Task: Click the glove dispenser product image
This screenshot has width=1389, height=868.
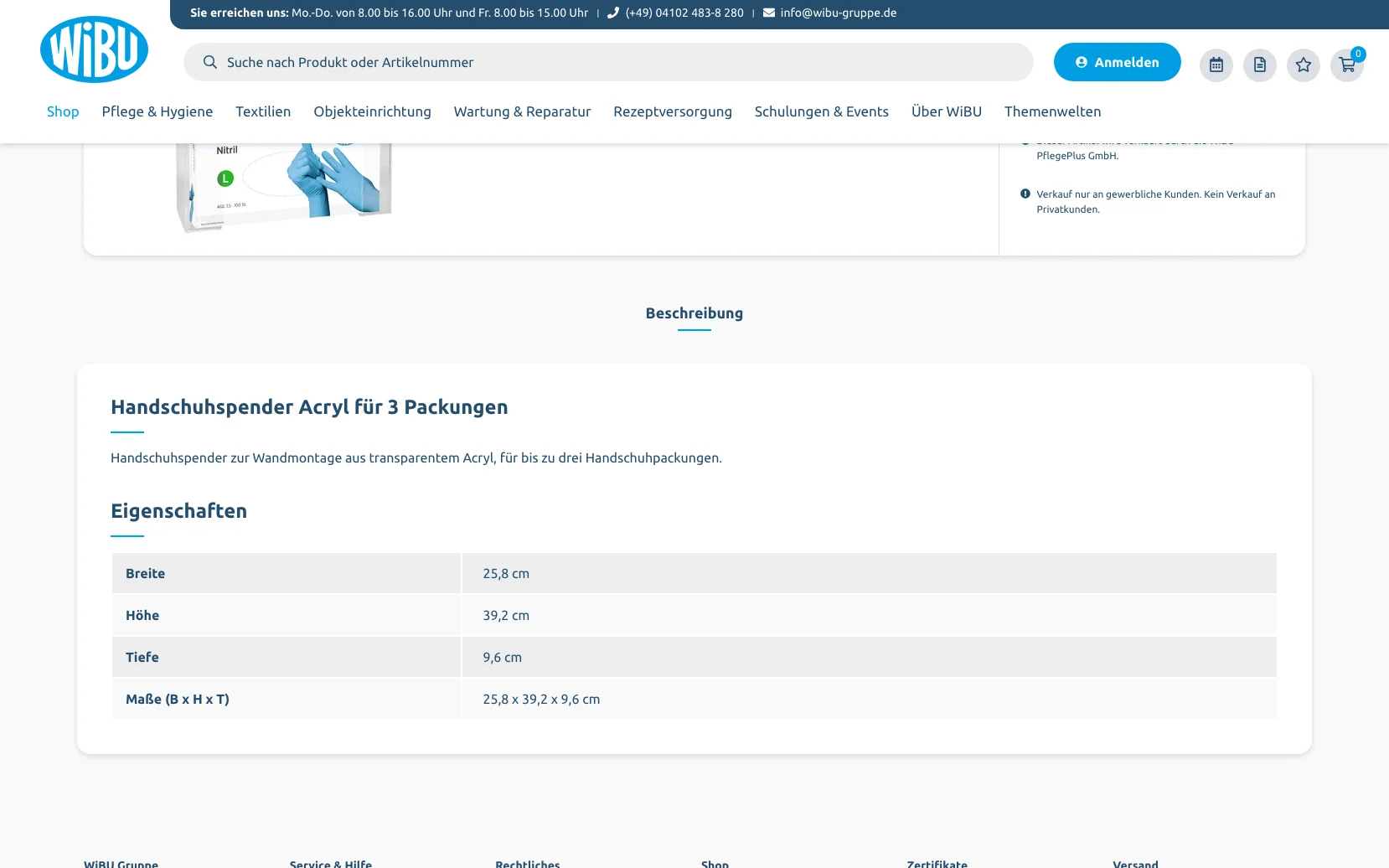Action: 283,188
